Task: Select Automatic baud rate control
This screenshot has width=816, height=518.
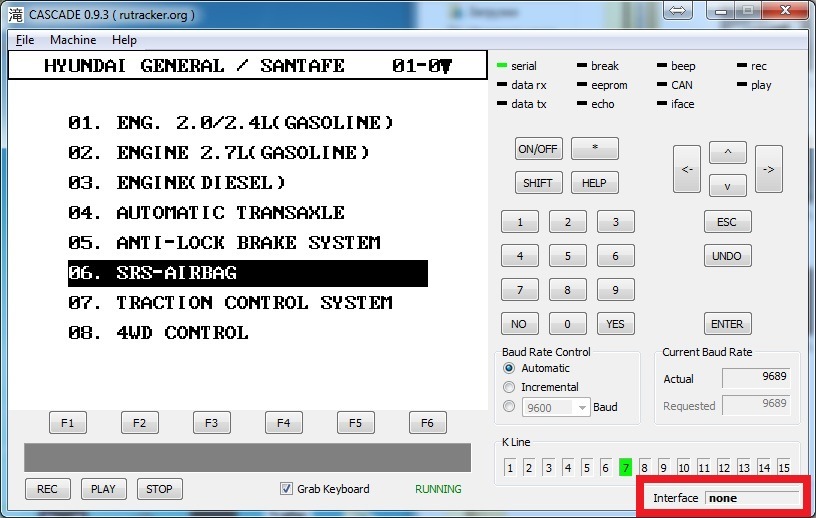Action: pyautogui.click(x=509, y=368)
